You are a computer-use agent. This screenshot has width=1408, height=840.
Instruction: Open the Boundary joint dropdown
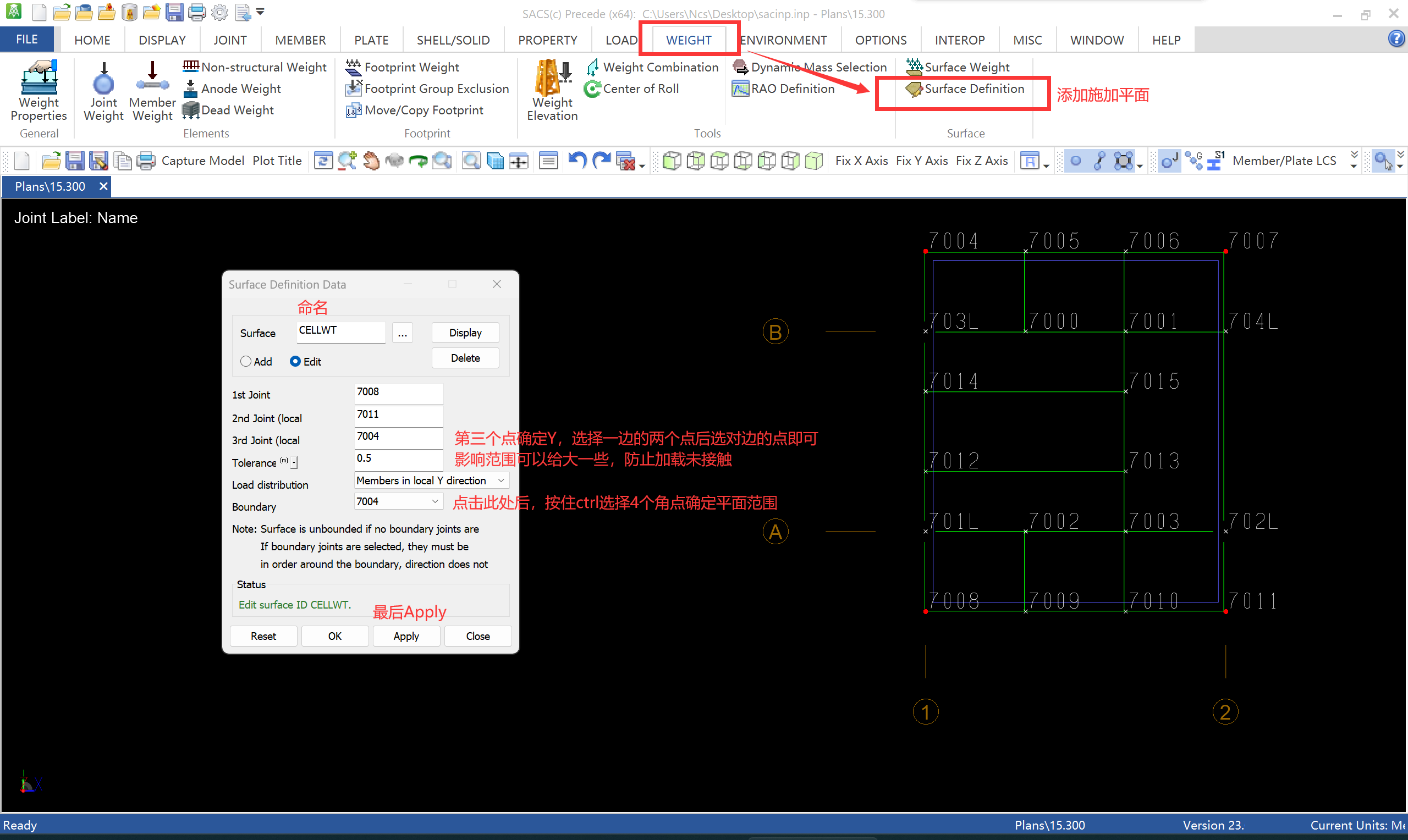[435, 501]
